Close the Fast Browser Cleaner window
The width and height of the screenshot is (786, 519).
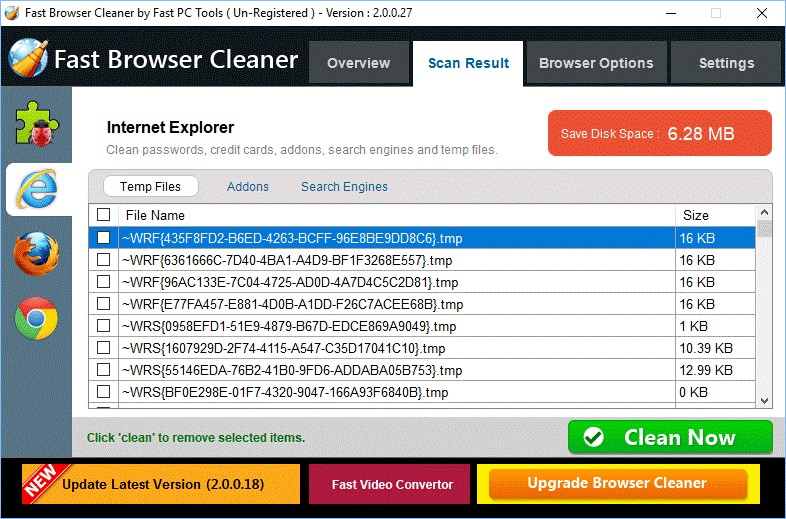(x=761, y=13)
